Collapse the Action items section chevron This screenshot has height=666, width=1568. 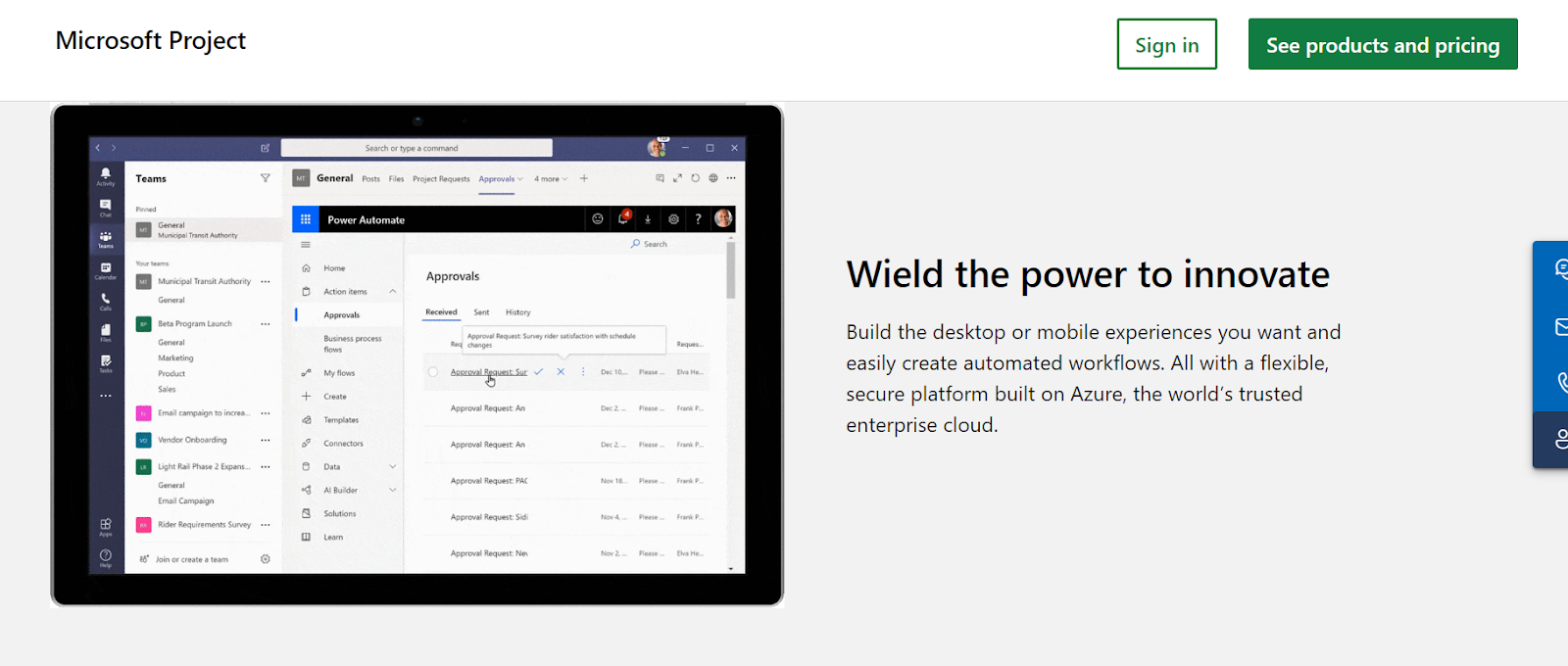point(393,292)
